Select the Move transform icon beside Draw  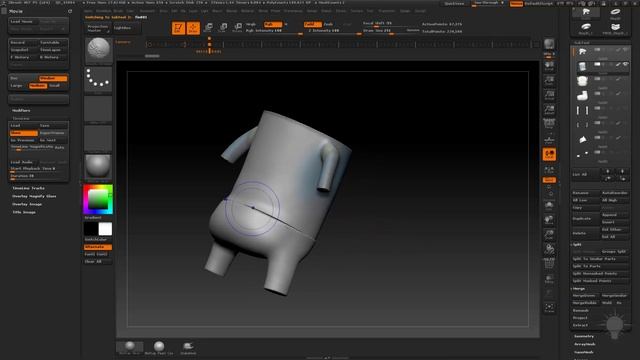coord(208,28)
